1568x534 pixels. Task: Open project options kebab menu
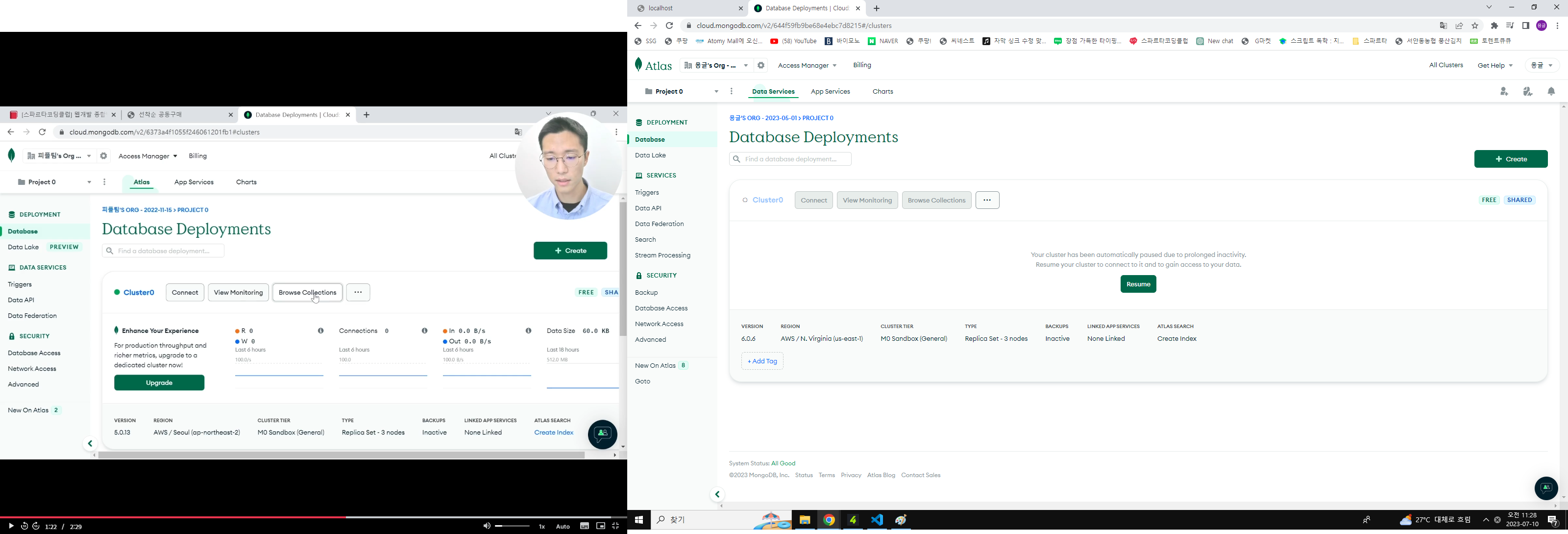coord(732,92)
